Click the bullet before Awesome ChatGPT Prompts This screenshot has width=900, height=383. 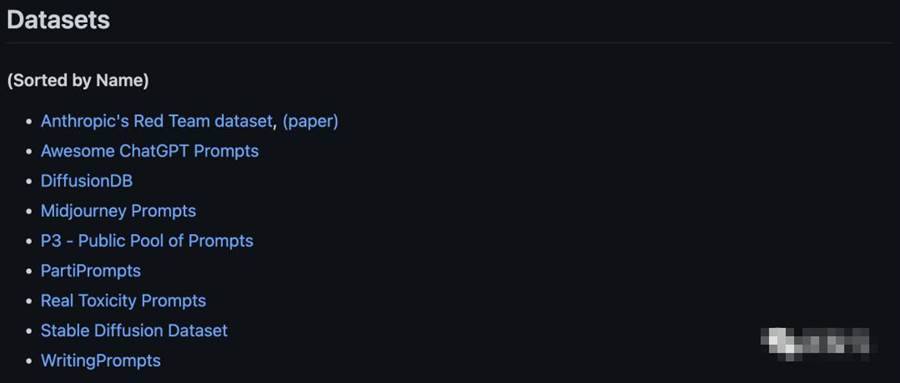click(x=29, y=152)
